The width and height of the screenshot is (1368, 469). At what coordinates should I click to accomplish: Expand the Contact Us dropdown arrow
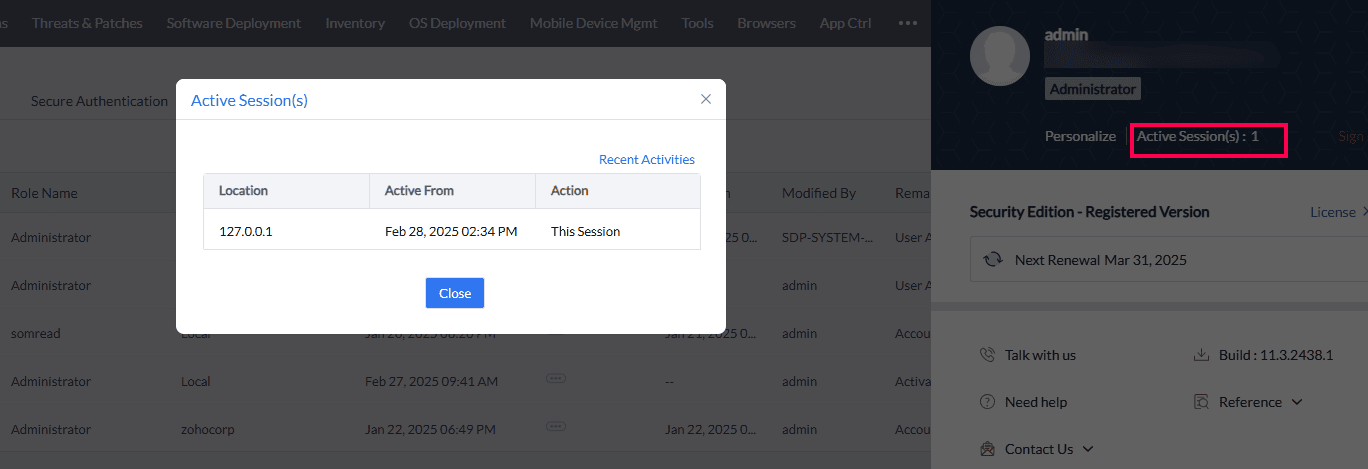1088,449
